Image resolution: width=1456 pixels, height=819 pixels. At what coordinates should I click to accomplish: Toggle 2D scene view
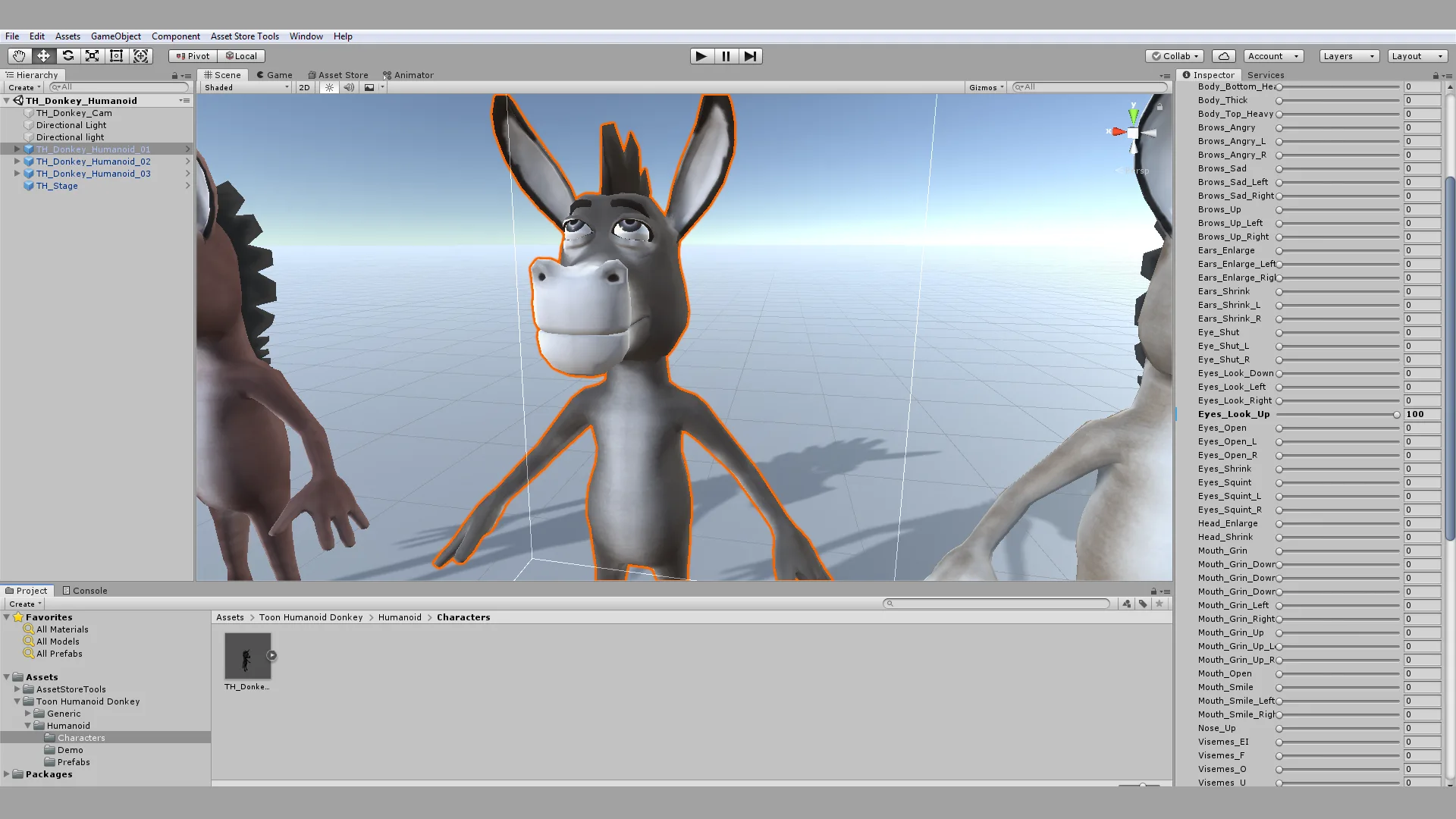click(304, 87)
